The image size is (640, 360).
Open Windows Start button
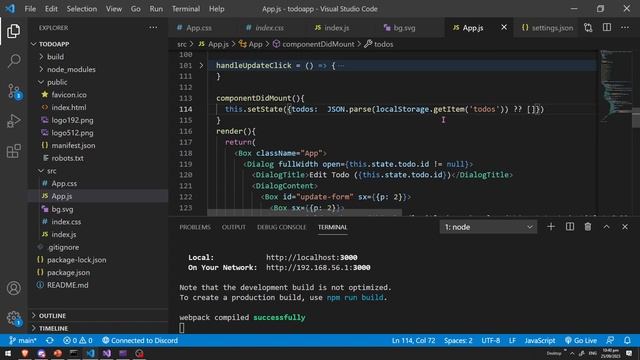pos(8,353)
